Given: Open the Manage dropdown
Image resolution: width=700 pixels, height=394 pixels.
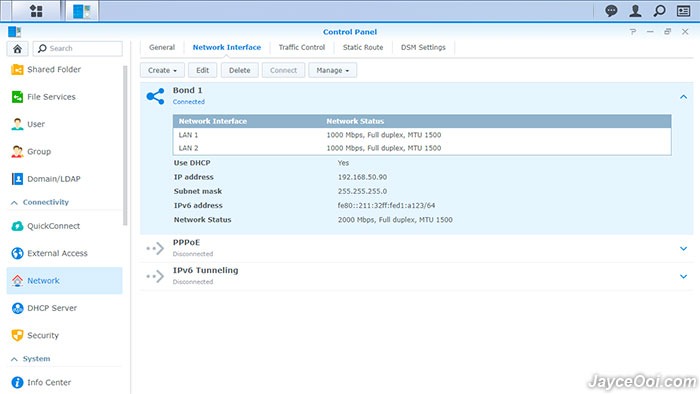Looking at the screenshot, I should coord(333,71).
